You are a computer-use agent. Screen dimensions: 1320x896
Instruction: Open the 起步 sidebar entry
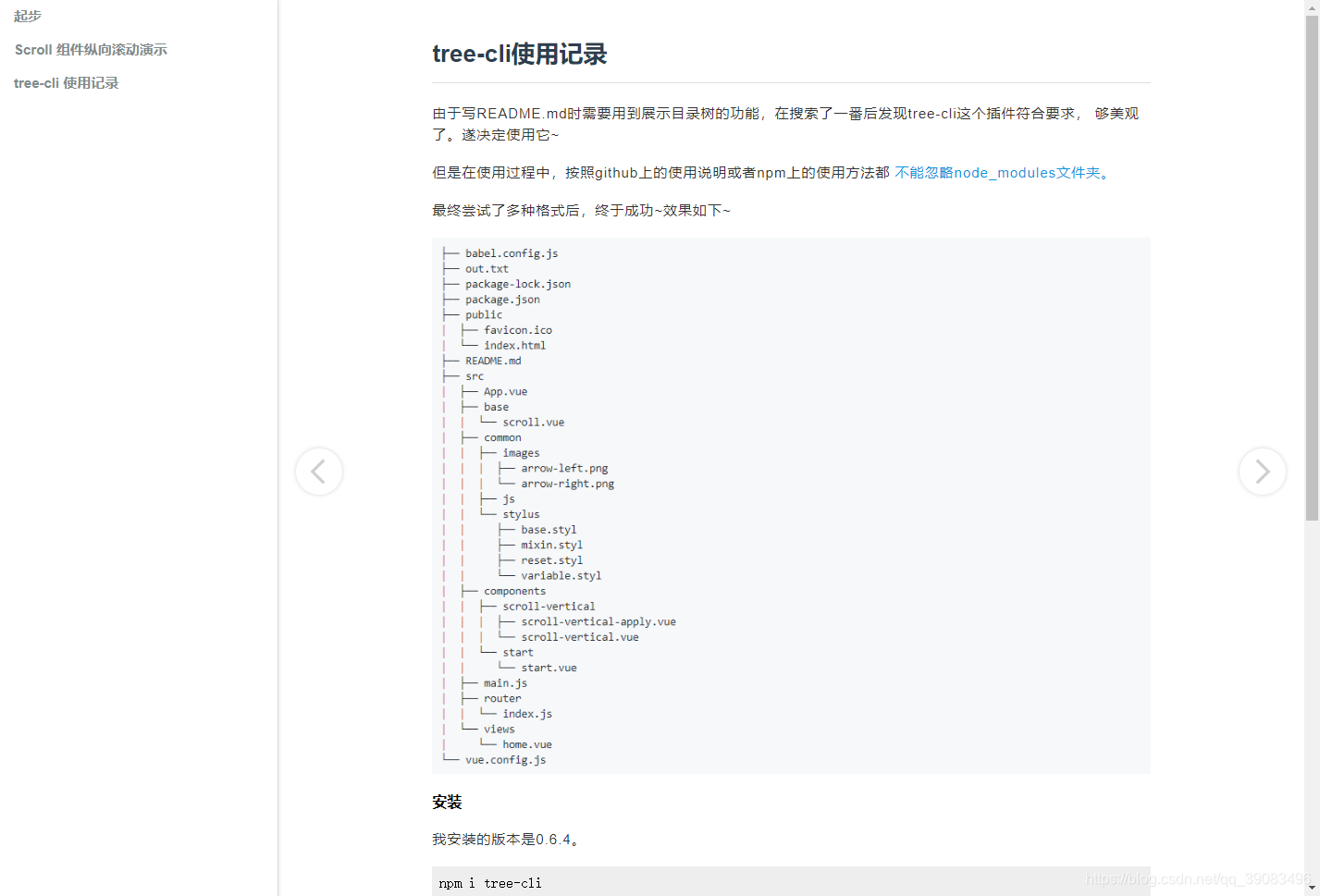tap(28, 16)
